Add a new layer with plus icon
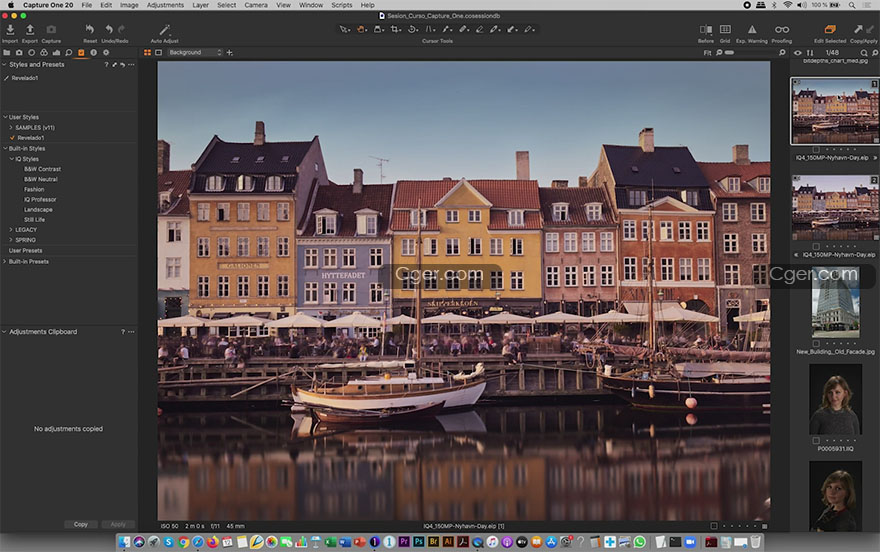The image size is (880, 552). pyautogui.click(x=230, y=52)
